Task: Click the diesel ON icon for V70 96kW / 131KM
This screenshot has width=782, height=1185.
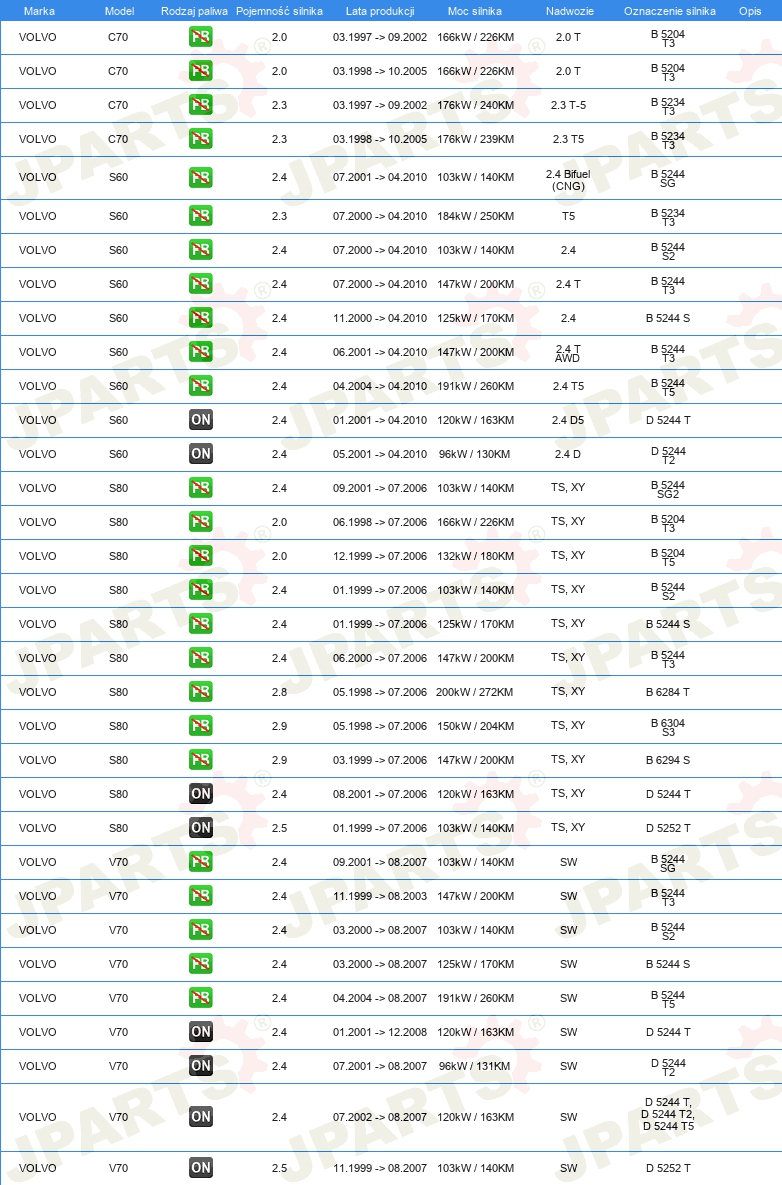Action: [200, 1066]
